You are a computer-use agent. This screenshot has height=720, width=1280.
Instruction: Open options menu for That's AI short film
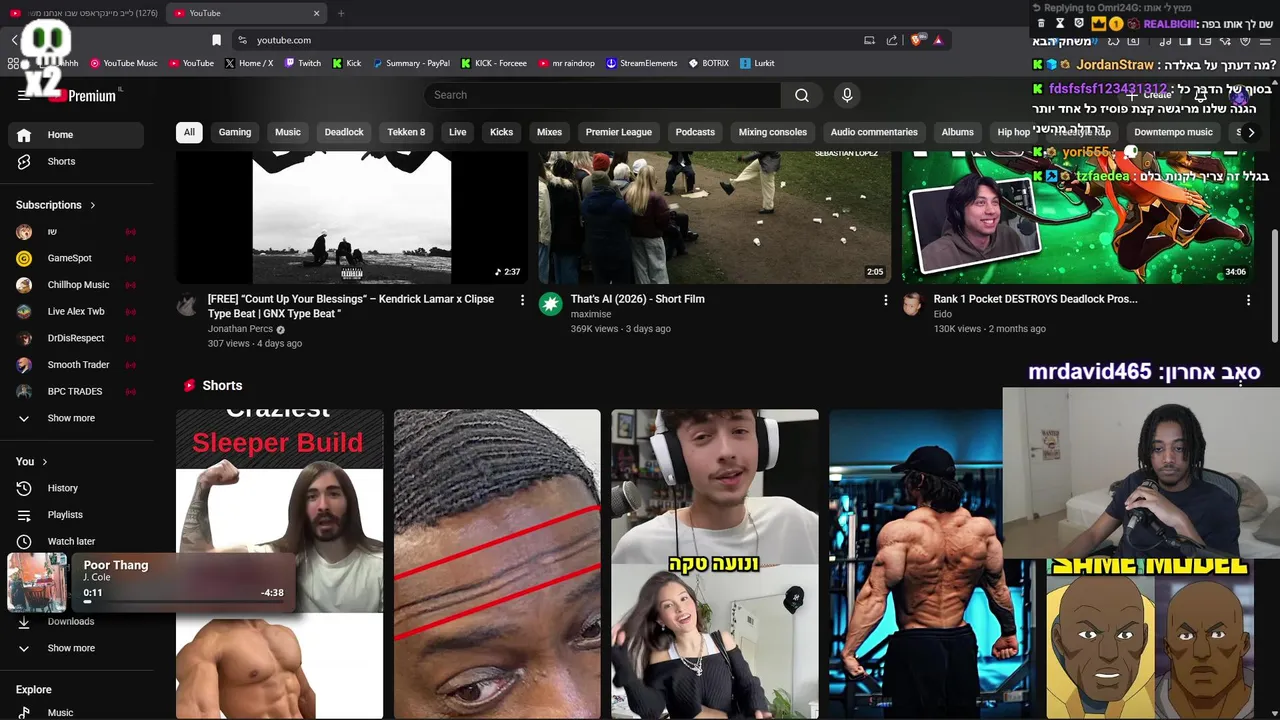pos(885,299)
